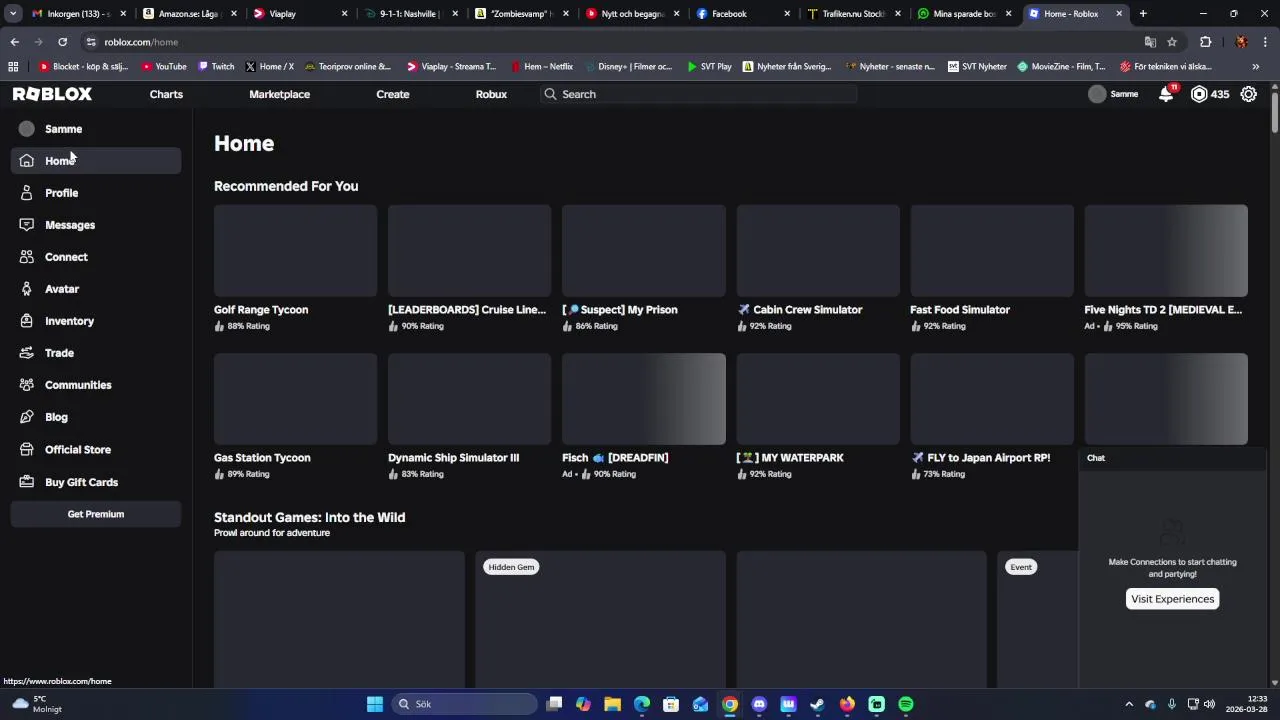Open the Cabin Crew Simulator game thumbnail
The height and width of the screenshot is (720, 1280).
click(x=818, y=250)
